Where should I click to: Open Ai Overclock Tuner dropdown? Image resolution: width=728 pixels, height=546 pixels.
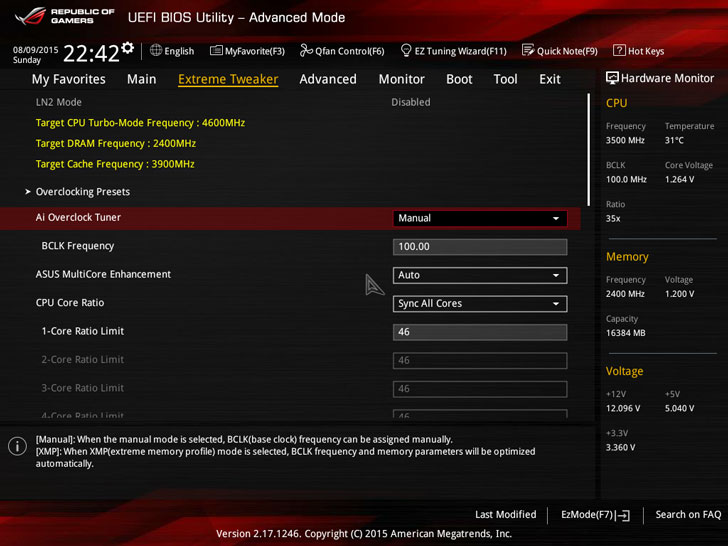click(x=480, y=218)
